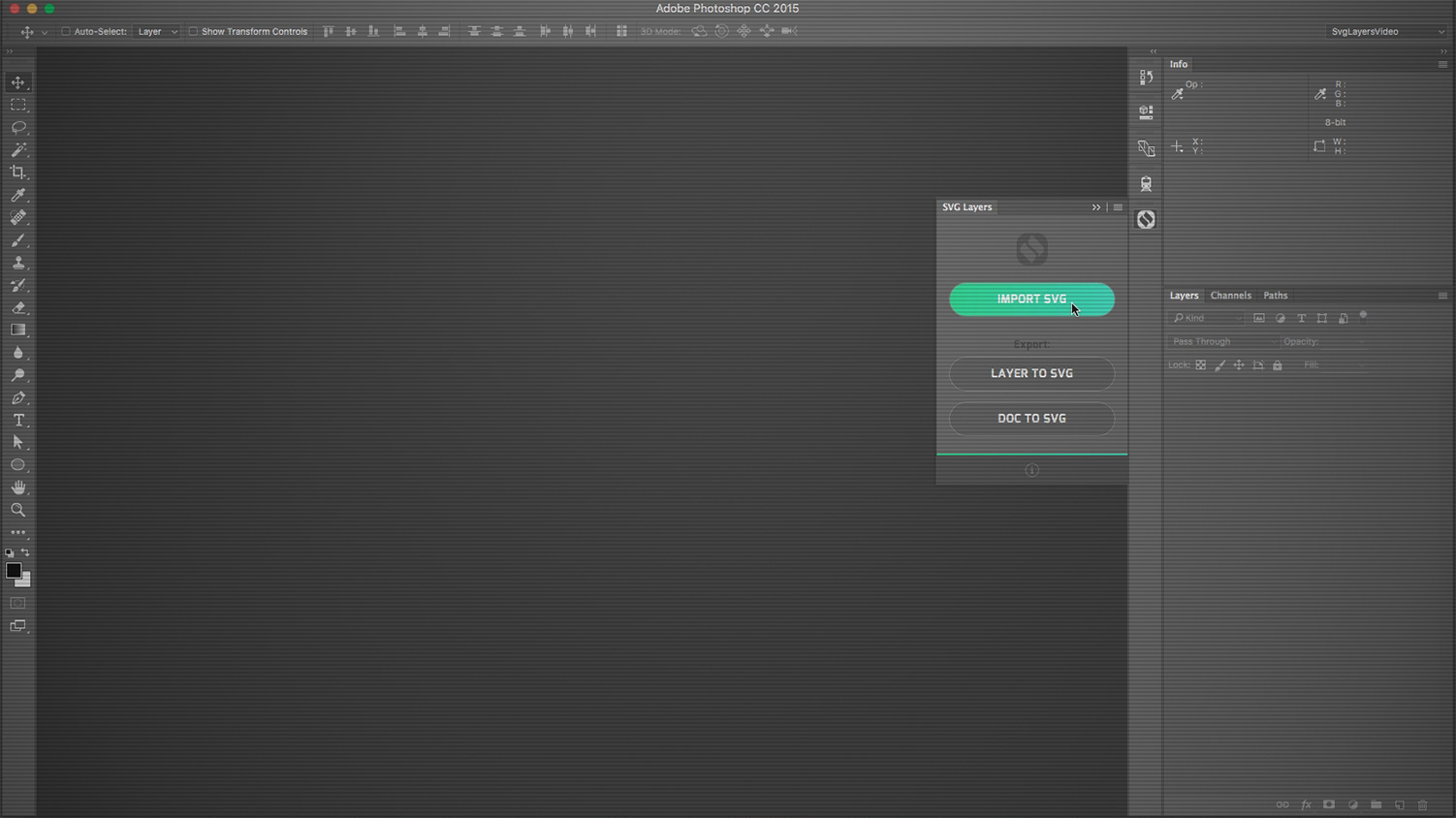This screenshot has height=818, width=1456.
Task: Open the Auto-Select Layer dropdown
Action: (157, 32)
